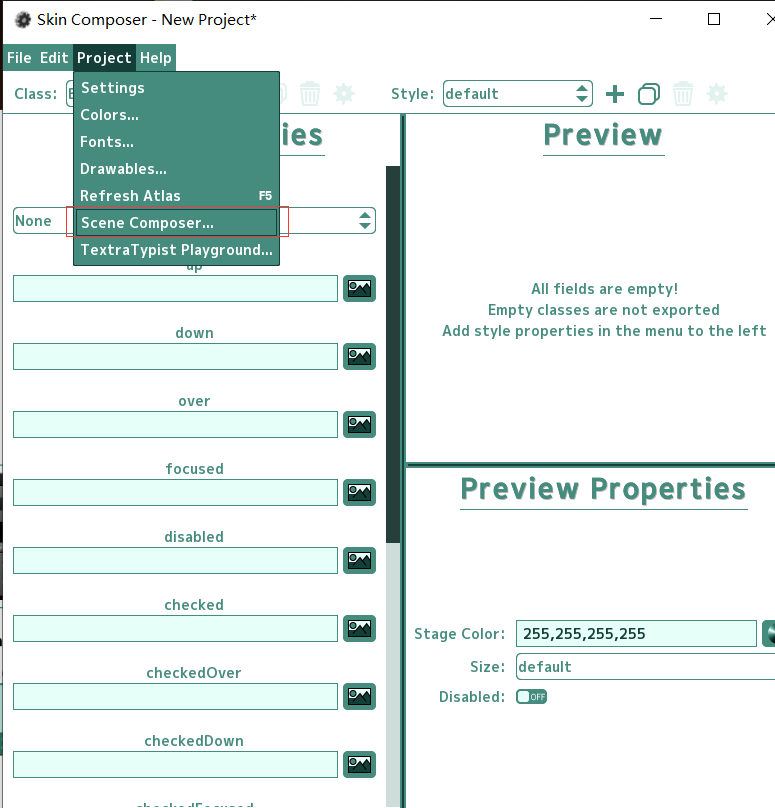Click the gear icon beside Style dropdown
Image resolution: width=775 pixels, height=808 pixels.
(717, 94)
